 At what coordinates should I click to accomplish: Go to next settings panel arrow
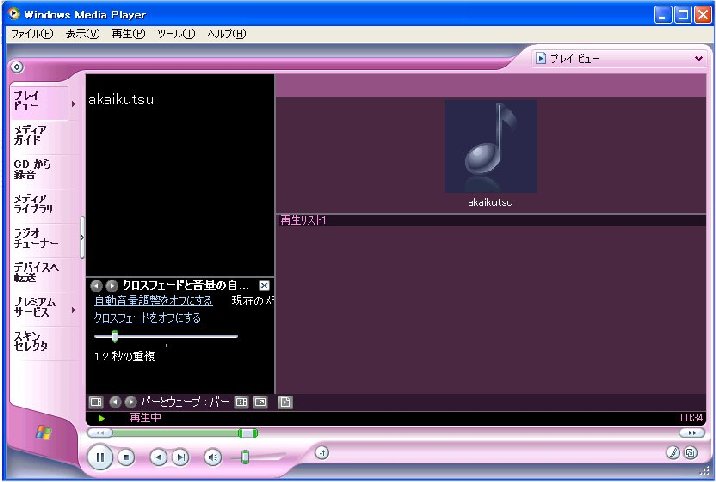(111, 286)
